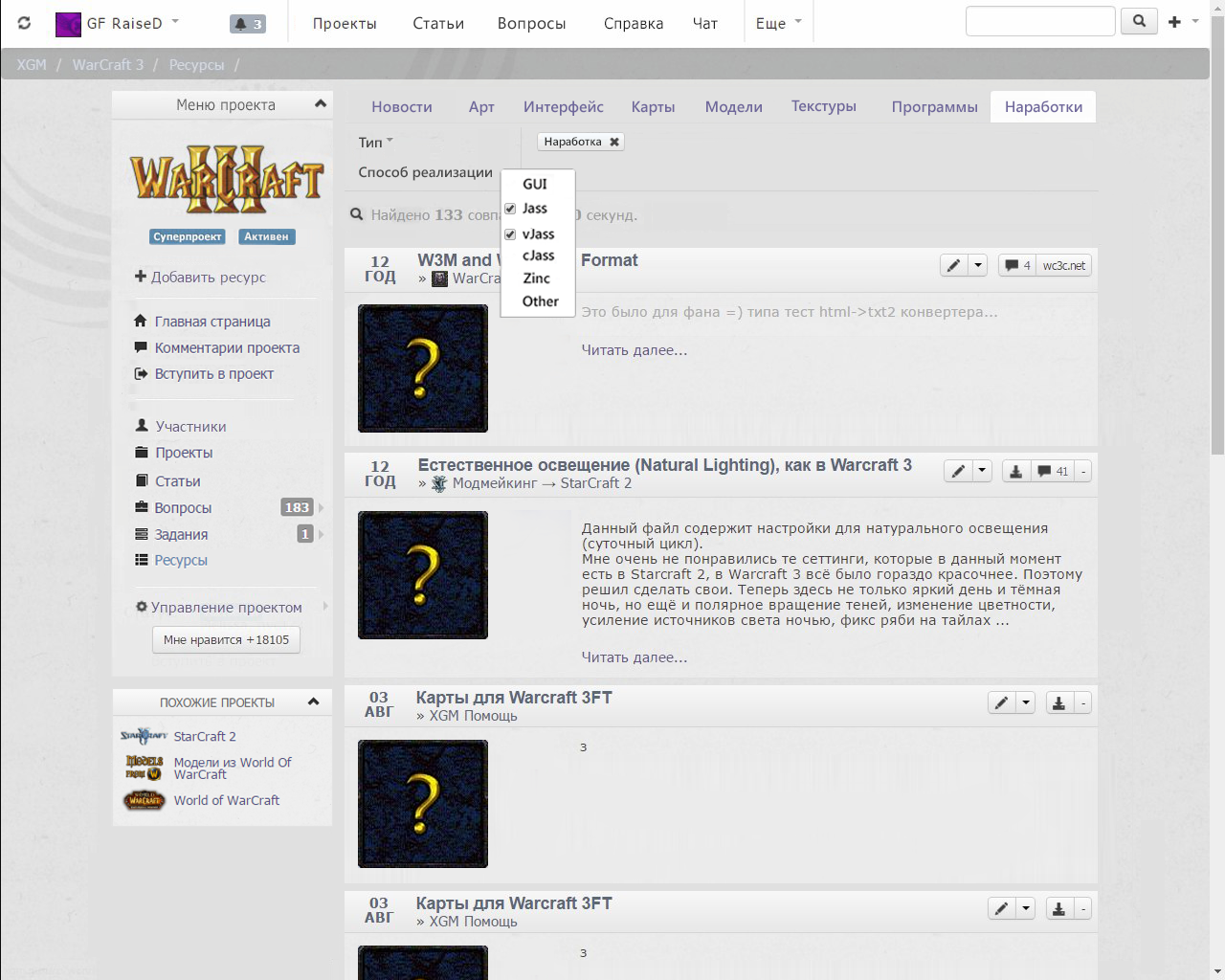Select cJass in the implementation list
1225x980 pixels.
[x=538, y=256]
